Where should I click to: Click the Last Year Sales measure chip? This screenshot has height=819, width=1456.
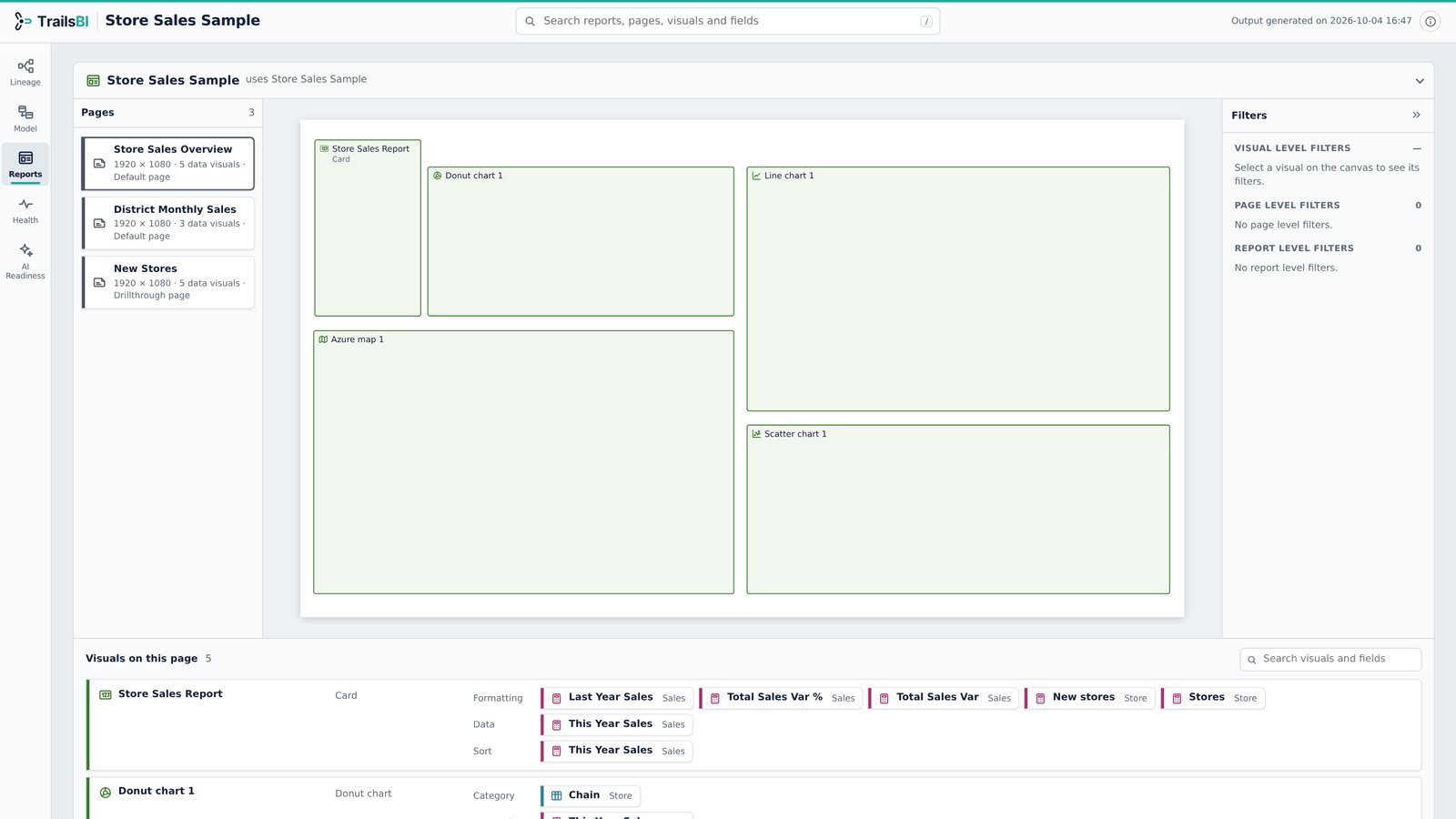click(617, 698)
